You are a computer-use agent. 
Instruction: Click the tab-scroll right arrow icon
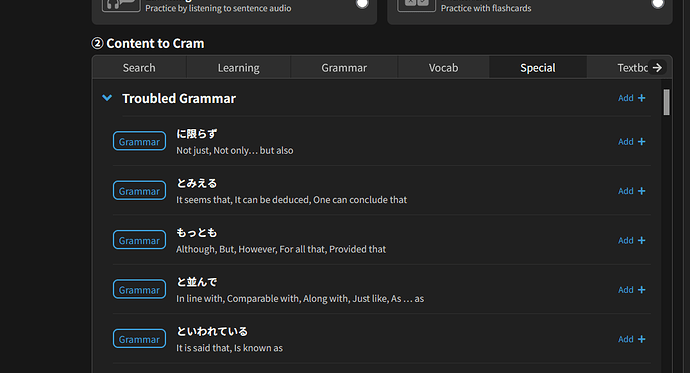tap(657, 67)
